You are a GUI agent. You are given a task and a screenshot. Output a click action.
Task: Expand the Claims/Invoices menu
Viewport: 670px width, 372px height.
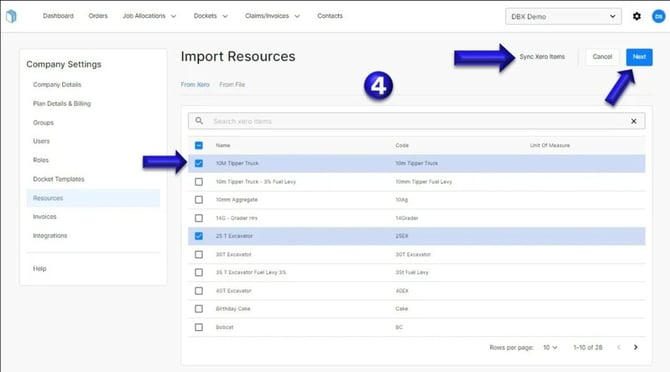(x=272, y=16)
